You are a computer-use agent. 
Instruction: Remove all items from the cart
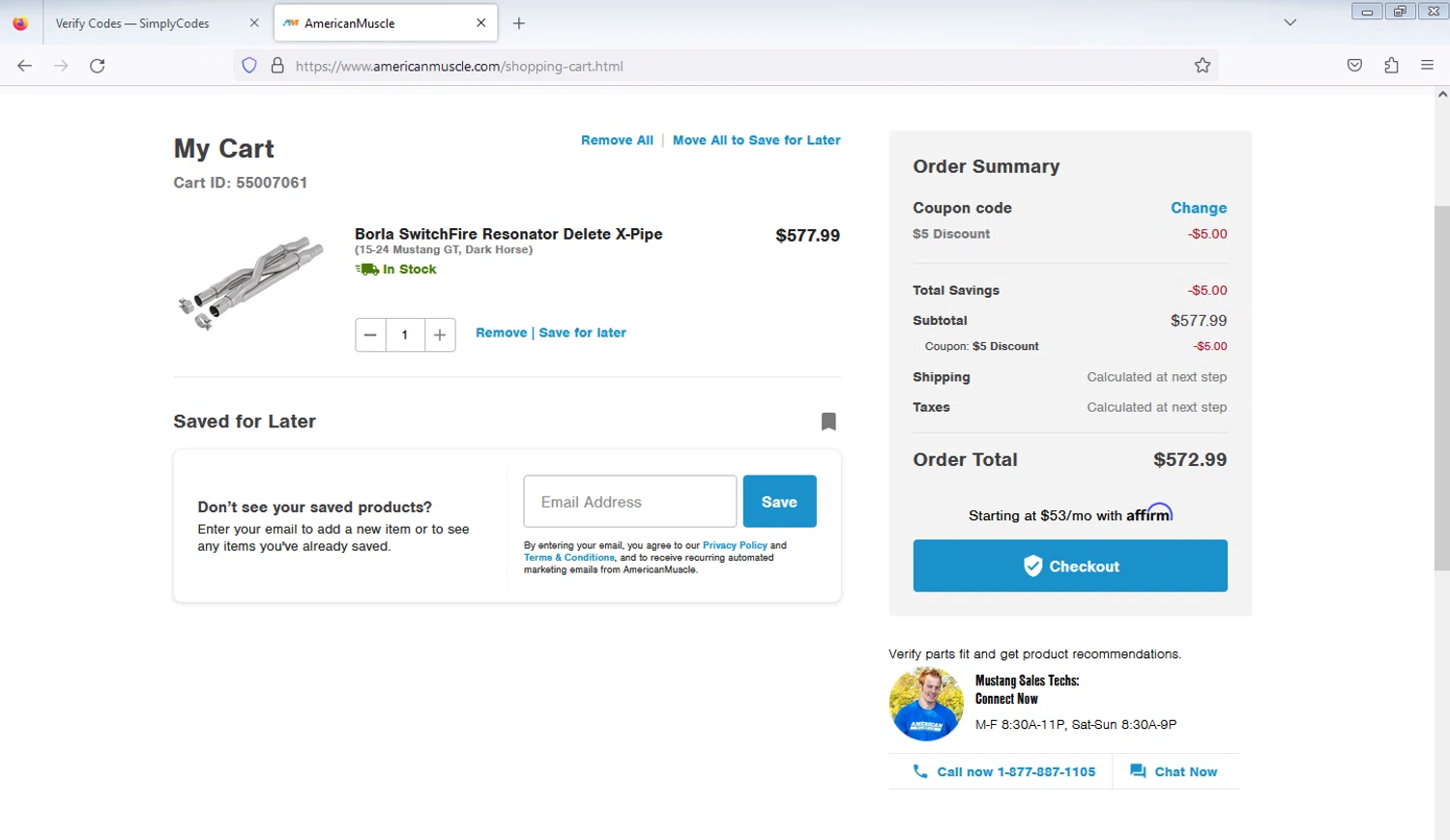point(617,140)
